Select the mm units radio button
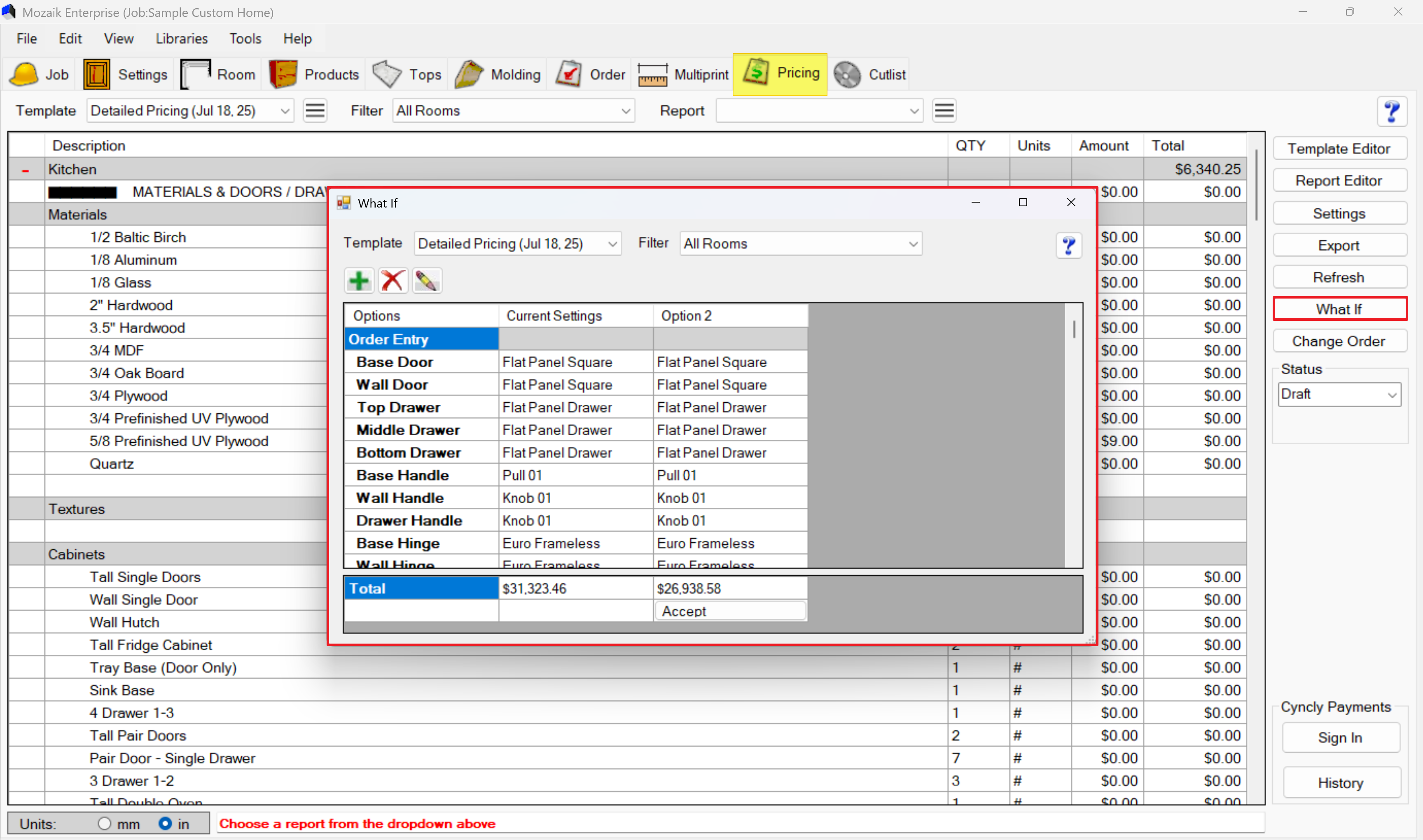1423x840 pixels. point(104,823)
